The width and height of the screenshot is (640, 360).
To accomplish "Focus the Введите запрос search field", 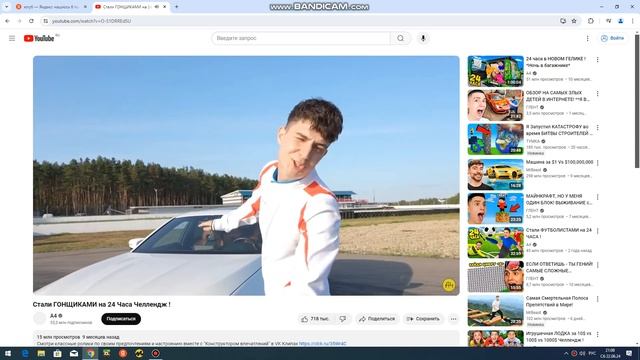I will pos(301,38).
